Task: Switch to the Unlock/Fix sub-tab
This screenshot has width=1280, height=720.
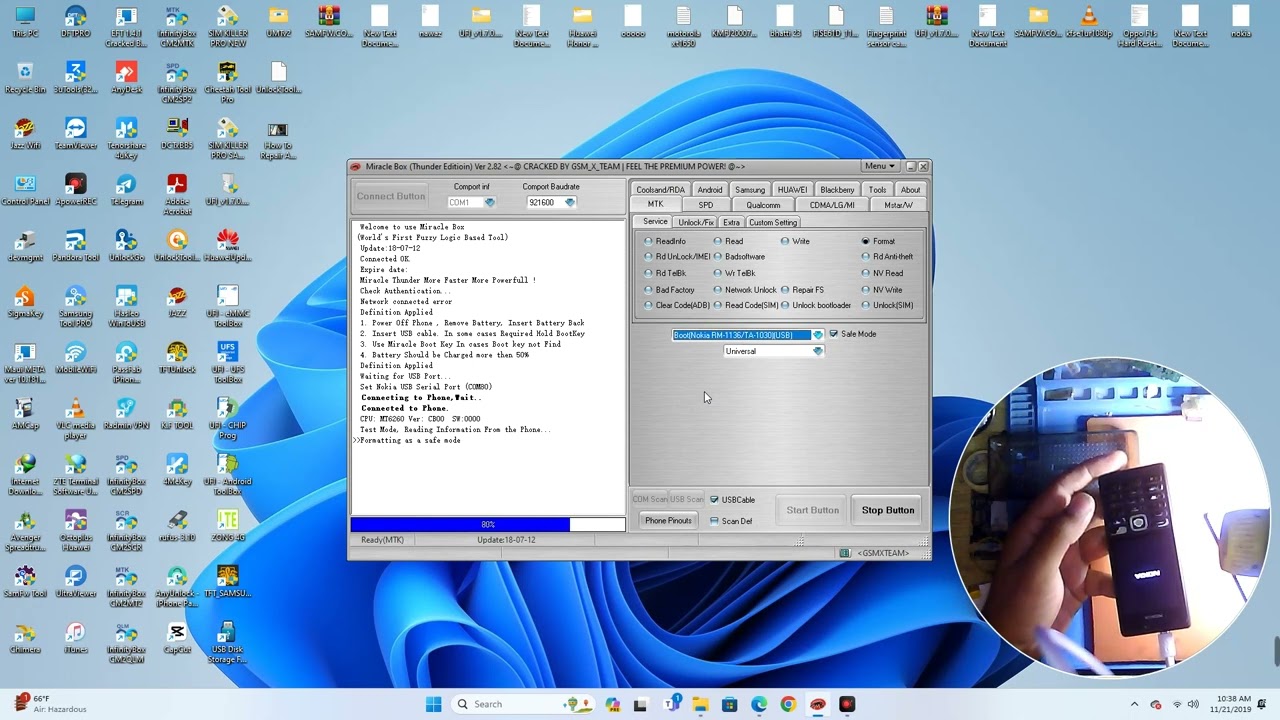Action: tap(695, 223)
